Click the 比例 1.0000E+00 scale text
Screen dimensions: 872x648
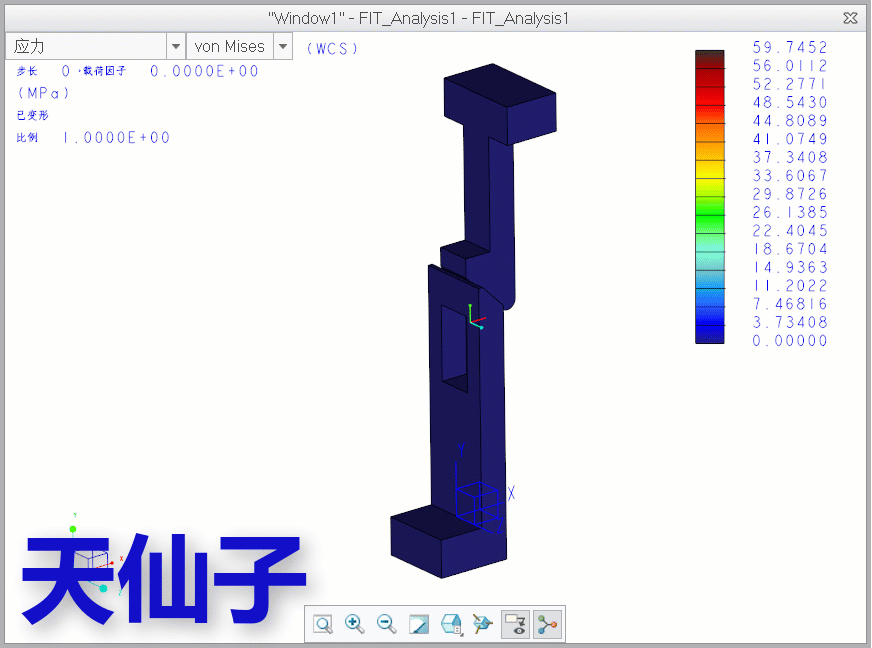tap(93, 138)
